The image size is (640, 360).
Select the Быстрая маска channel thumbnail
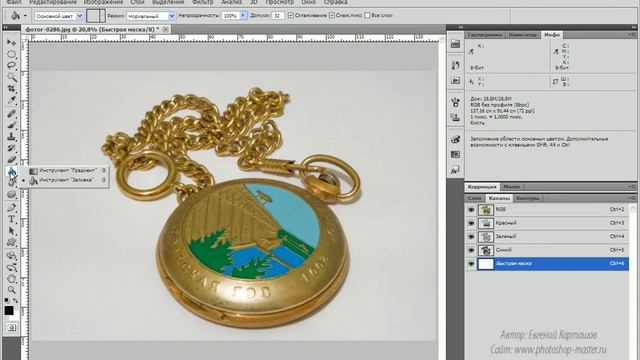pos(486,264)
